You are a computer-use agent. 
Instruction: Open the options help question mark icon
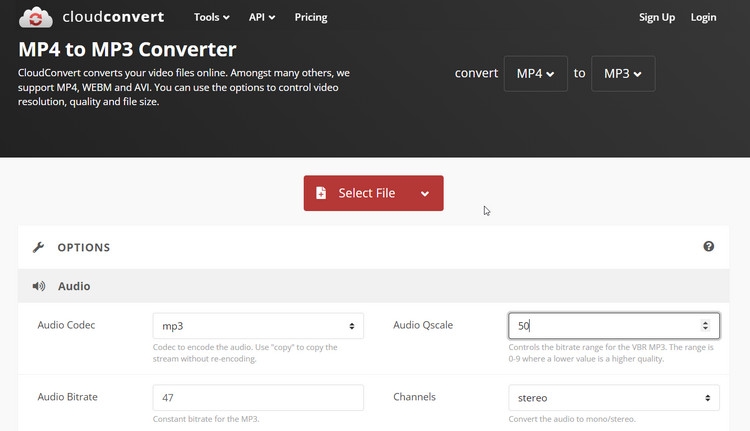click(x=708, y=246)
